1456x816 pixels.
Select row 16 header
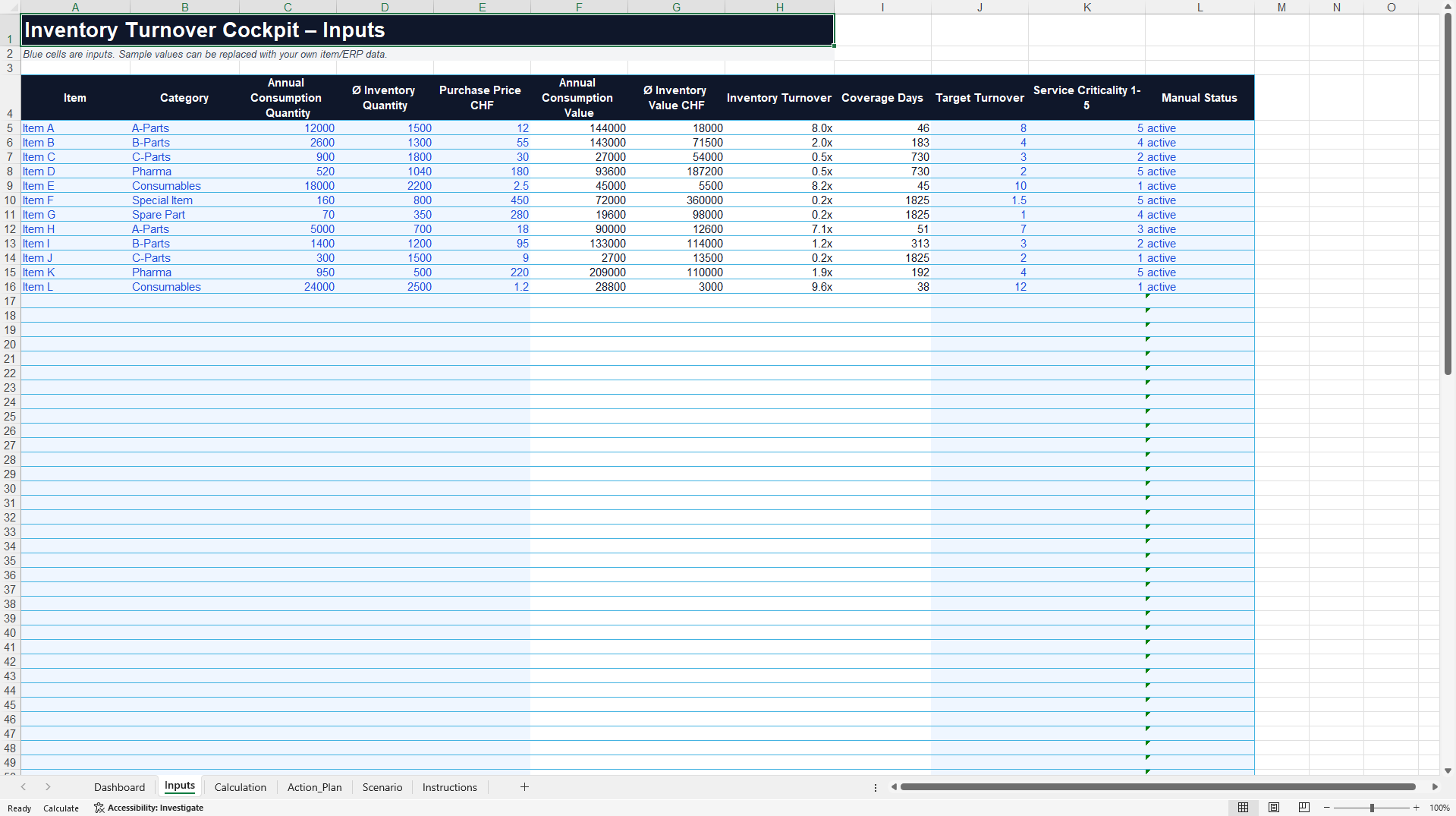[x=10, y=287]
